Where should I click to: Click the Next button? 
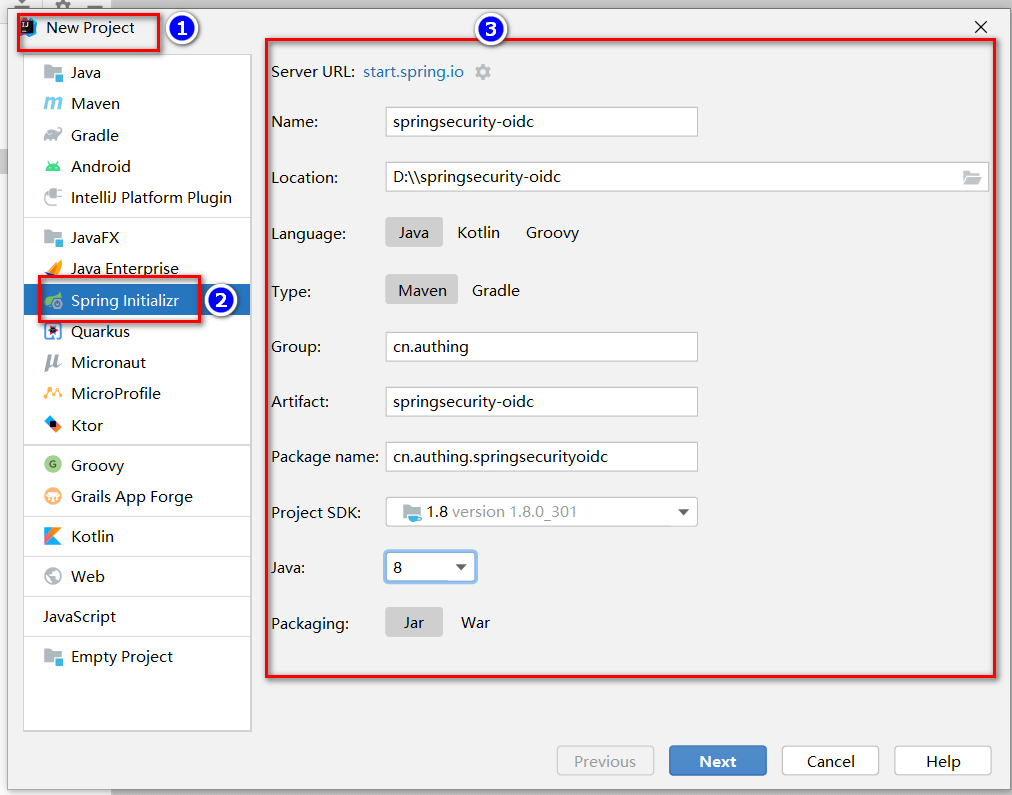pyautogui.click(x=717, y=760)
